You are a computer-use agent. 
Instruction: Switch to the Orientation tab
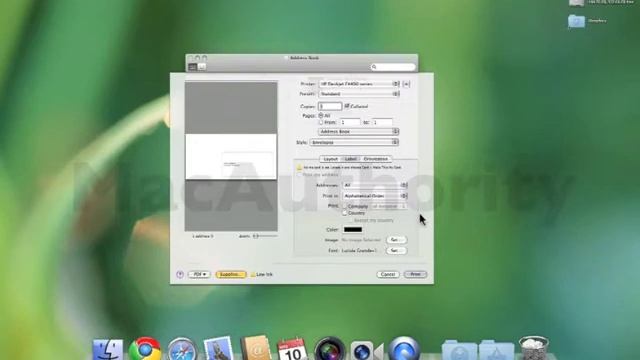click(x=376, y=159)
